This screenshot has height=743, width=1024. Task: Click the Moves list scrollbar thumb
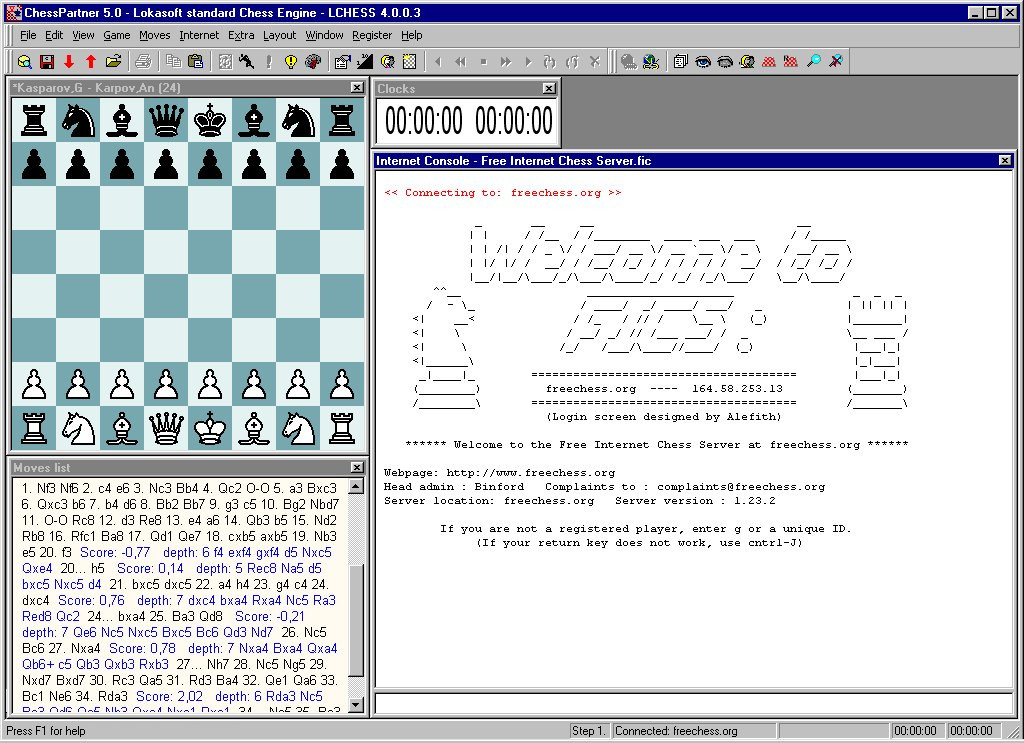(x=356, y=618)
